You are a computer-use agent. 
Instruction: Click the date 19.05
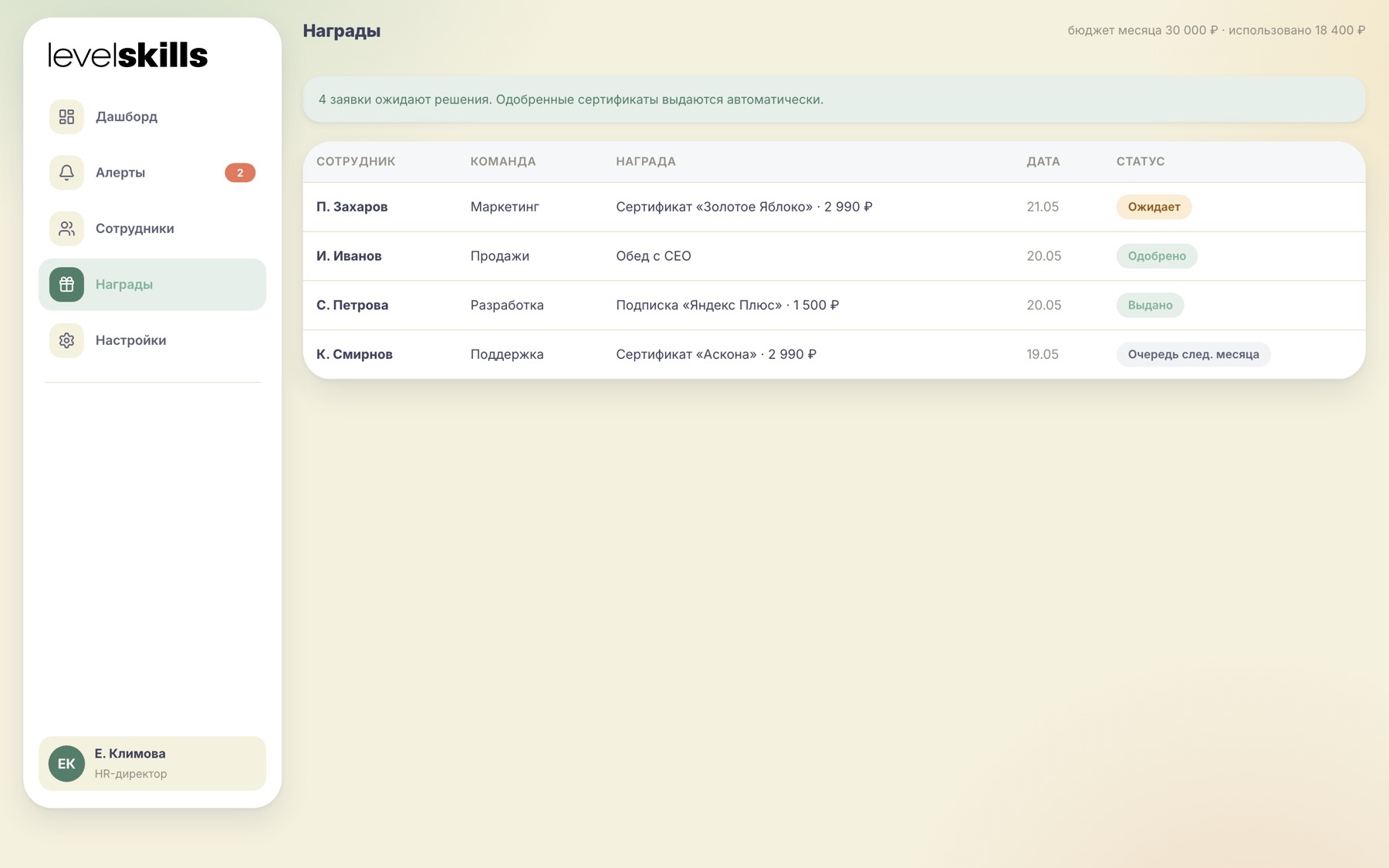[1043, 355]
